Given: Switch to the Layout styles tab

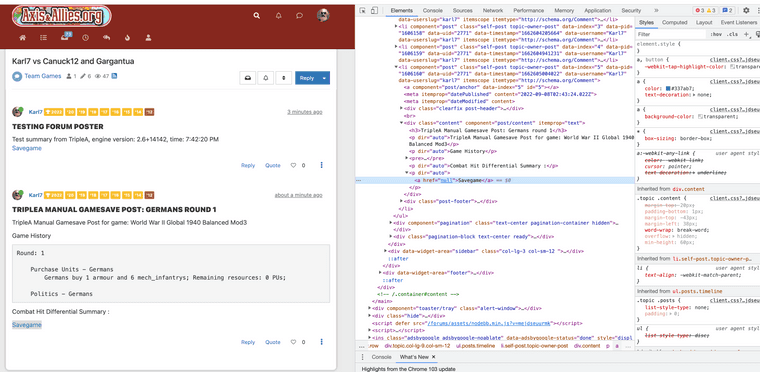Looking at the screenshot, I should (x=704, y=22).
